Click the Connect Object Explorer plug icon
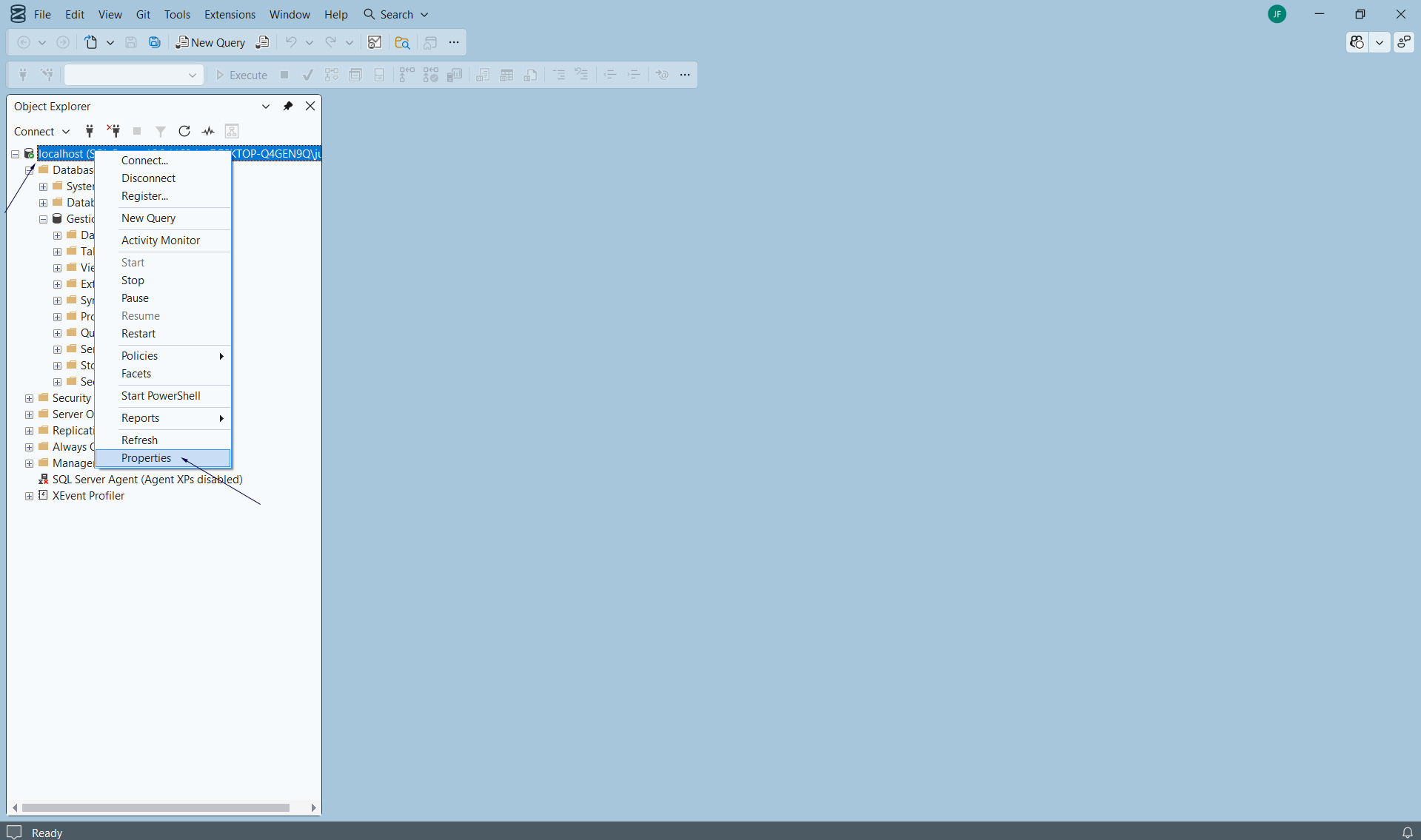The height and width of the screenshot is (840, 1421). tap(90, 131)
